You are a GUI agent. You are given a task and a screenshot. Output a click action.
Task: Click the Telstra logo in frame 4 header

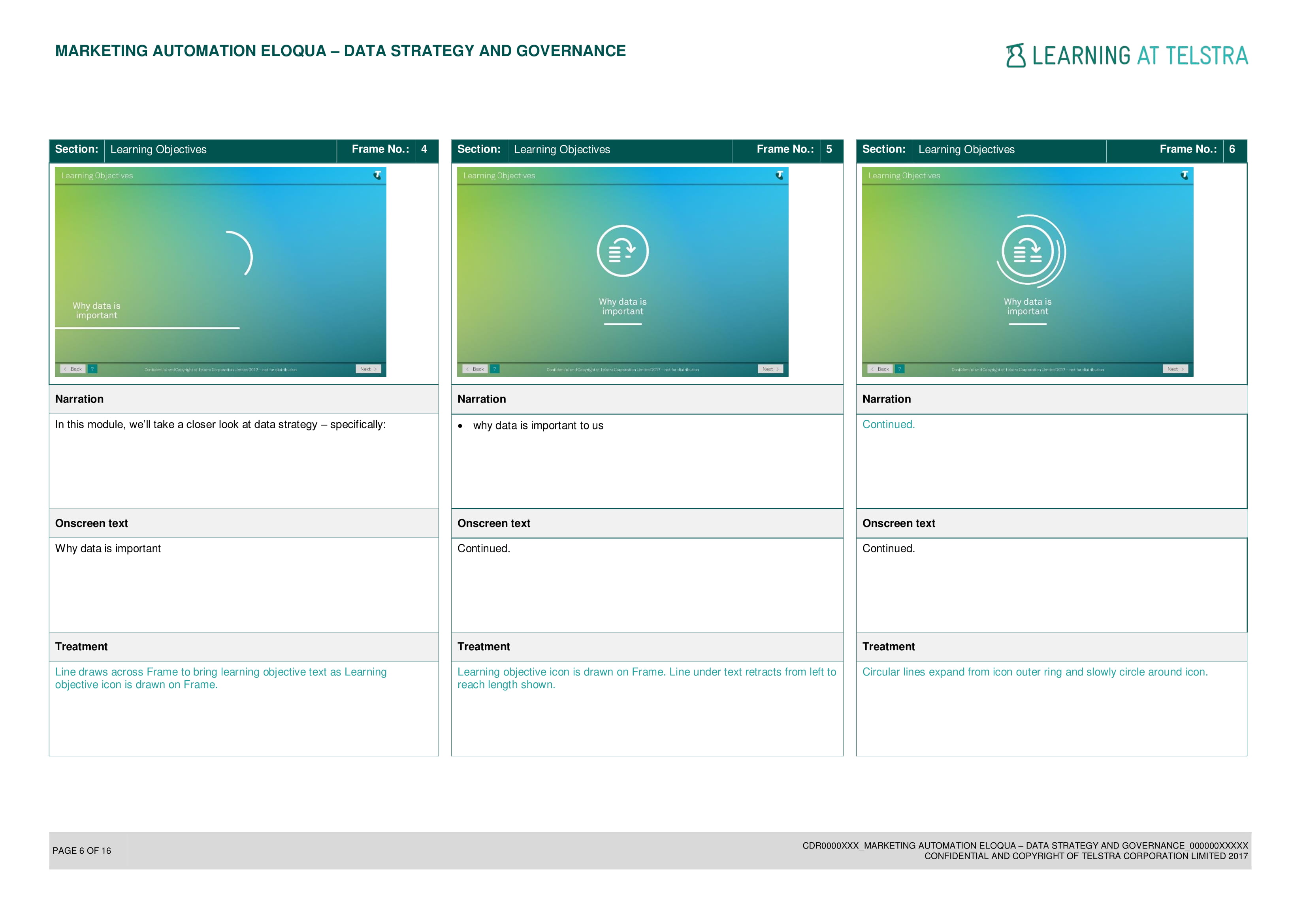pyautogui.click(x=377, y=175)
